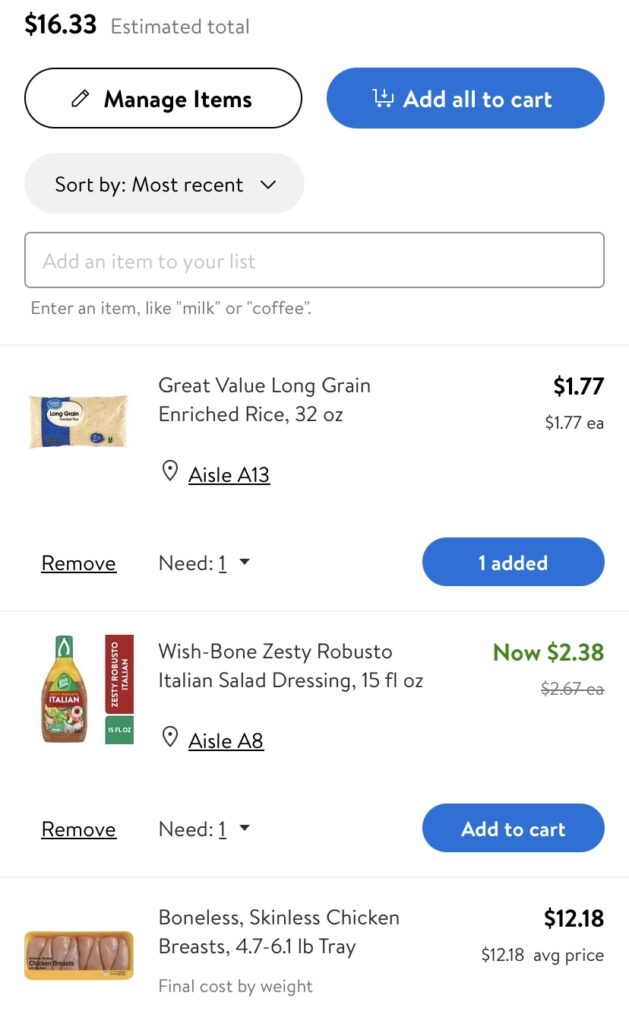
Task: Remove the Great Value rice from the list
Action: [78, 562]
